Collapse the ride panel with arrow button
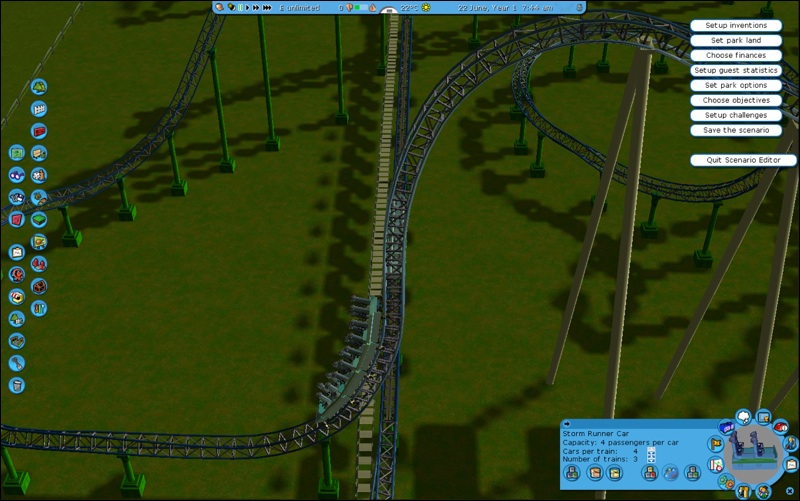800x501 pixels. (x=566, y=424)
